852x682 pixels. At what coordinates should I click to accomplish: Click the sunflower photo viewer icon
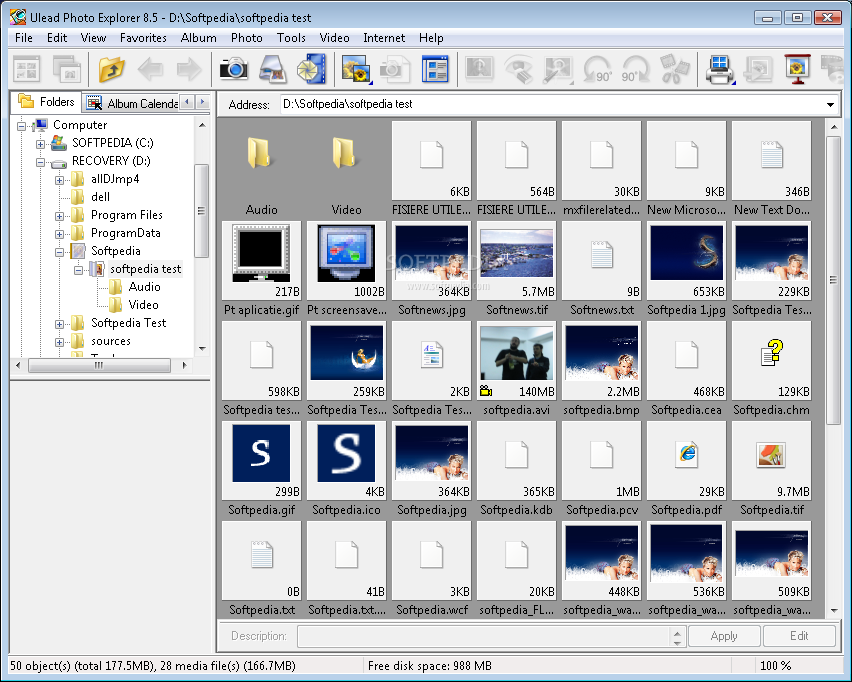coord(356,70)
